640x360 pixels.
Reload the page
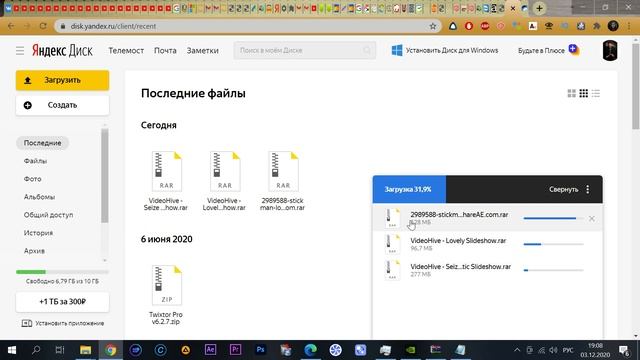[43, 26]
